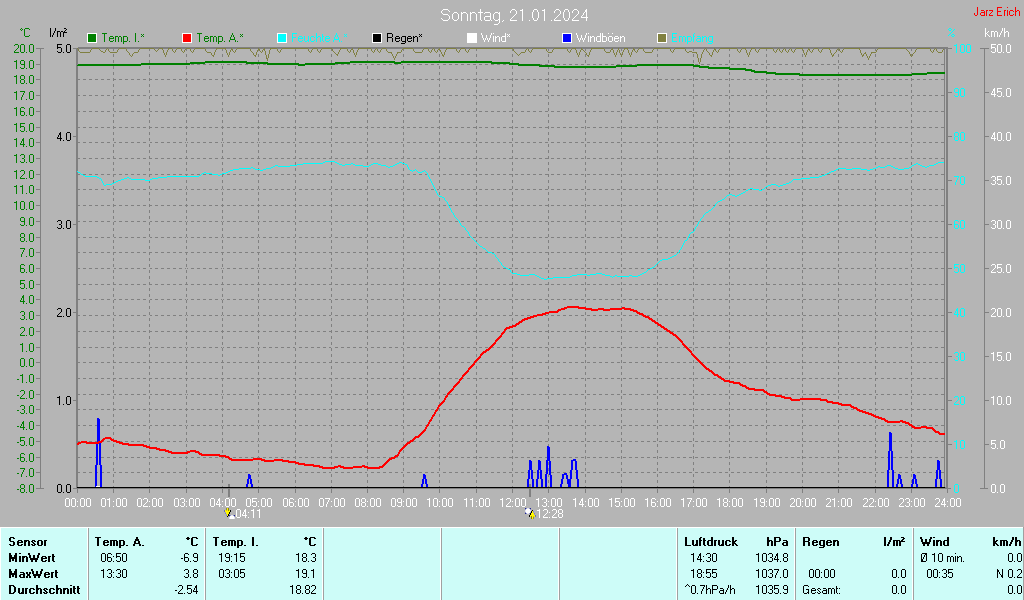Click the 'Temp. I.' column header in table

[235, 542]
